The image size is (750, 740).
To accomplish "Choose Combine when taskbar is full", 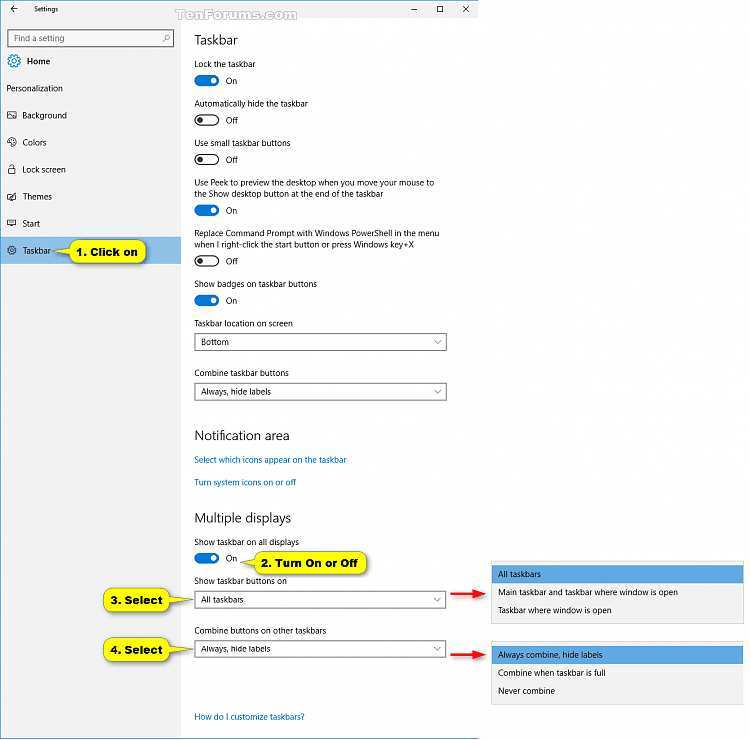I will click(x=618, y=673).
